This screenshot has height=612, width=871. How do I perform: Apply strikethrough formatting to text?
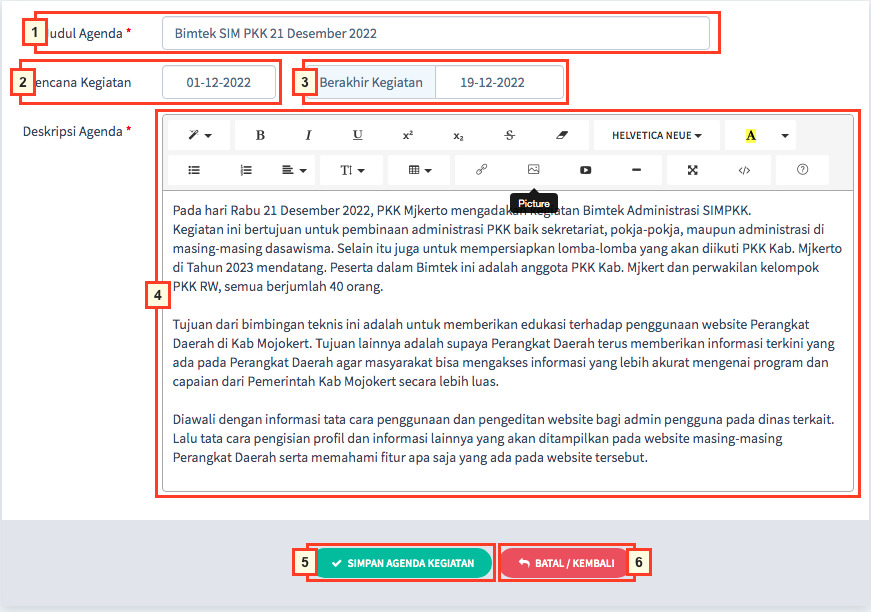pos(509,134)
